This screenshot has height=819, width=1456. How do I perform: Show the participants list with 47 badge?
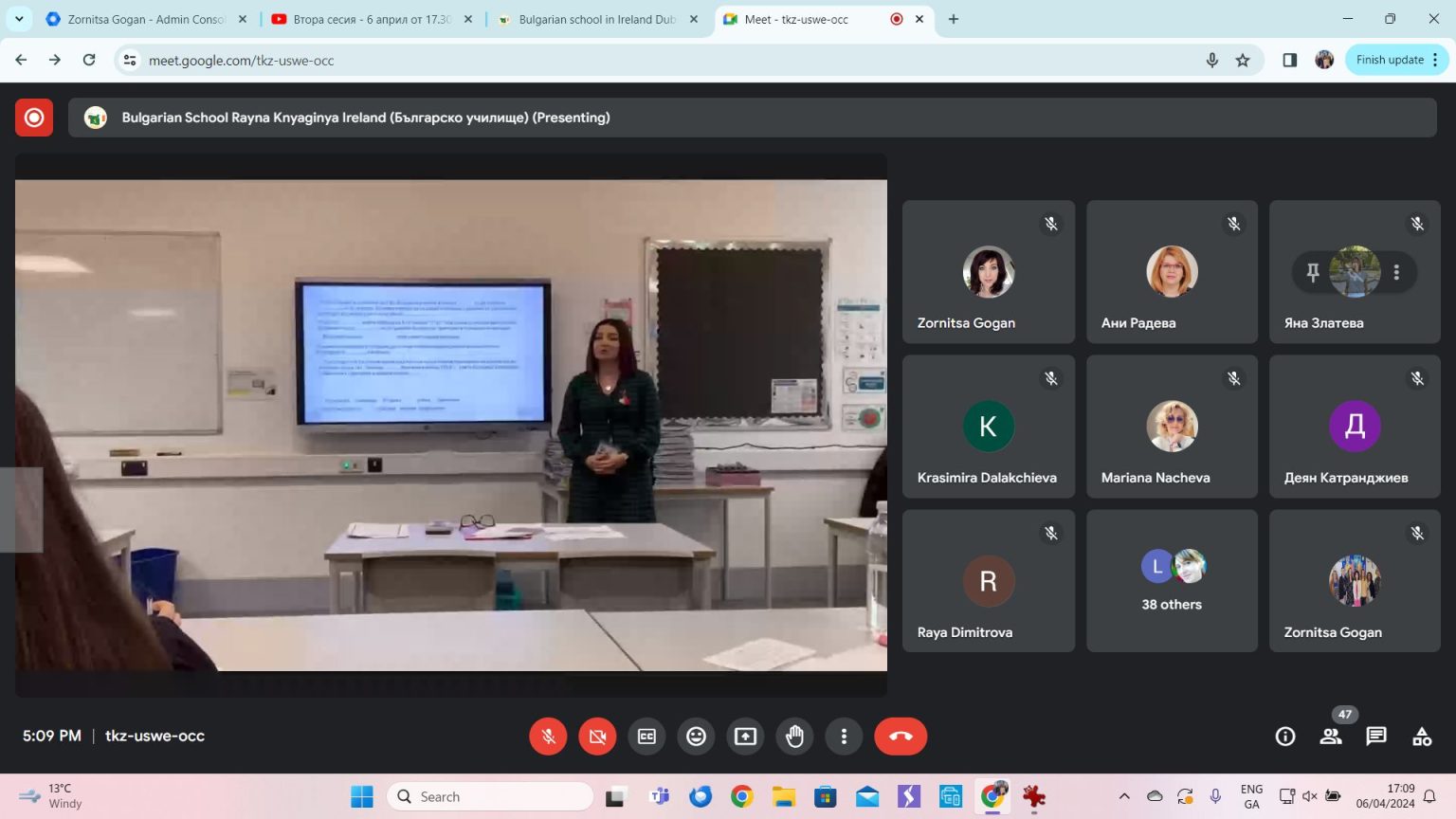(x=1331, y=737)
